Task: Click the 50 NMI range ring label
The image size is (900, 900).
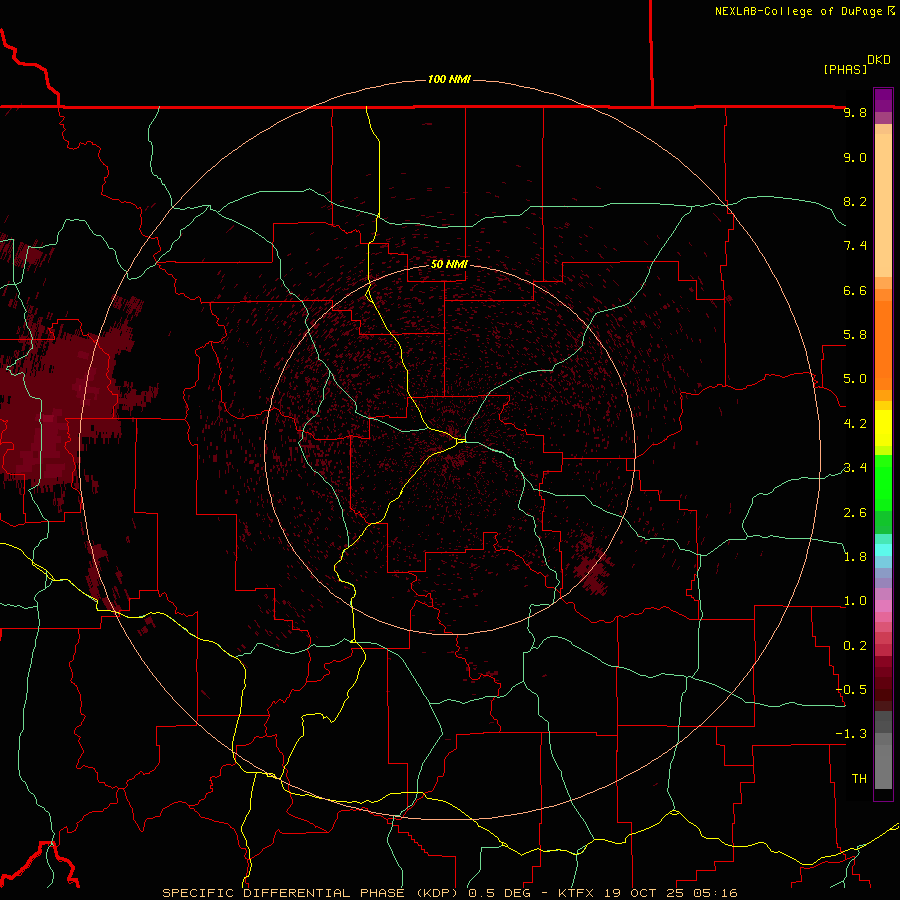Action: tap(449, 264)
